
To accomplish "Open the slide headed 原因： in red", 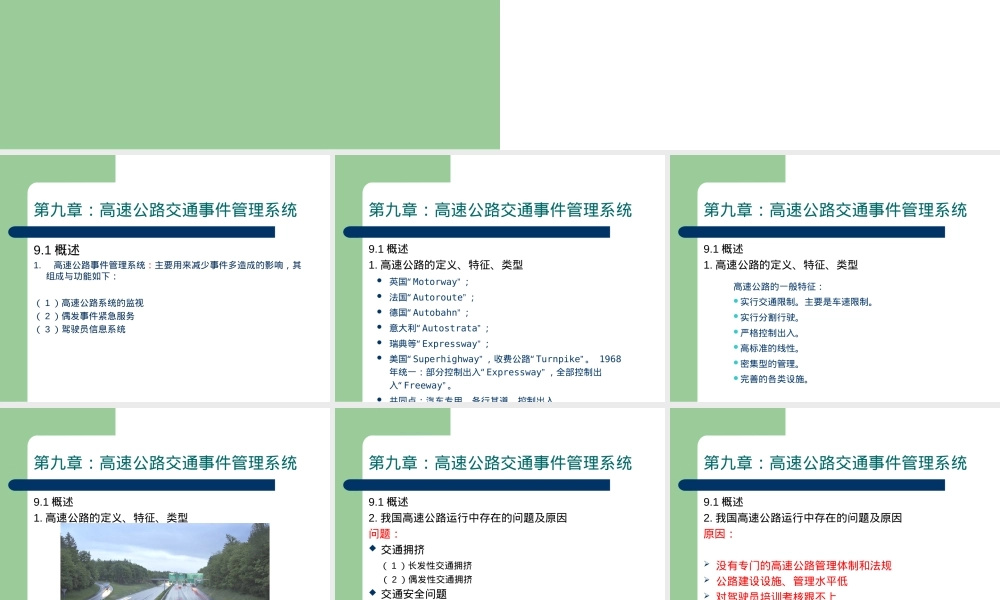I will coord(835,504).
